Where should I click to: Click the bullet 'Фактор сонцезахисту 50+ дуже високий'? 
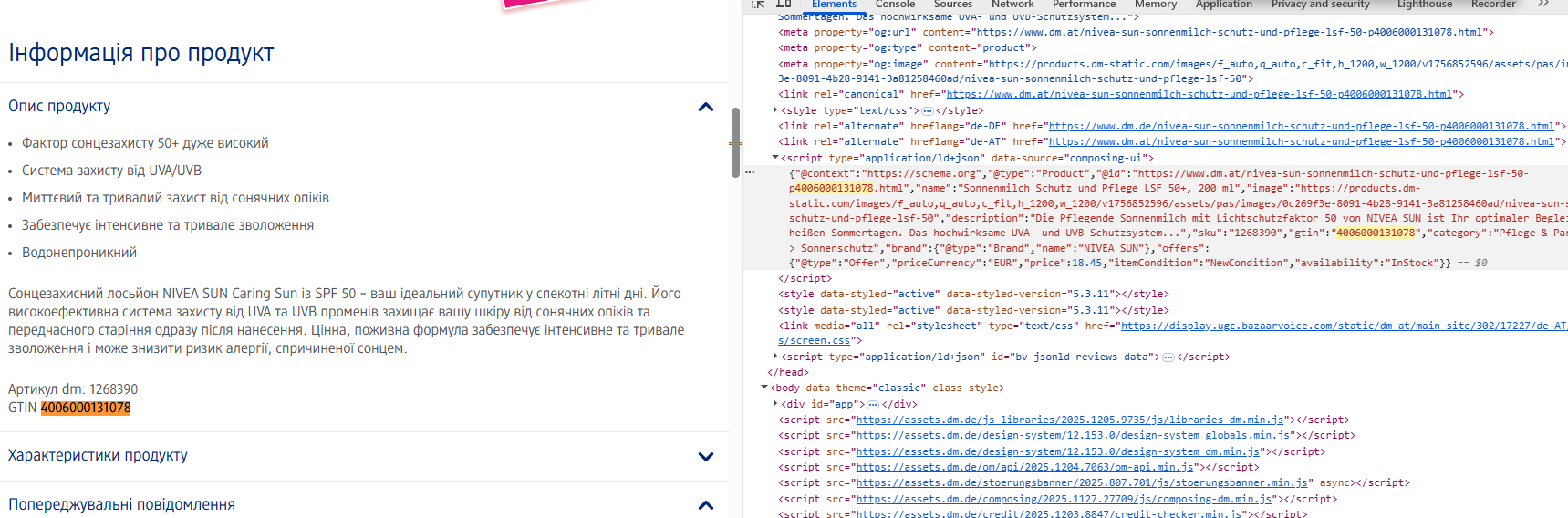pos(145,143)
